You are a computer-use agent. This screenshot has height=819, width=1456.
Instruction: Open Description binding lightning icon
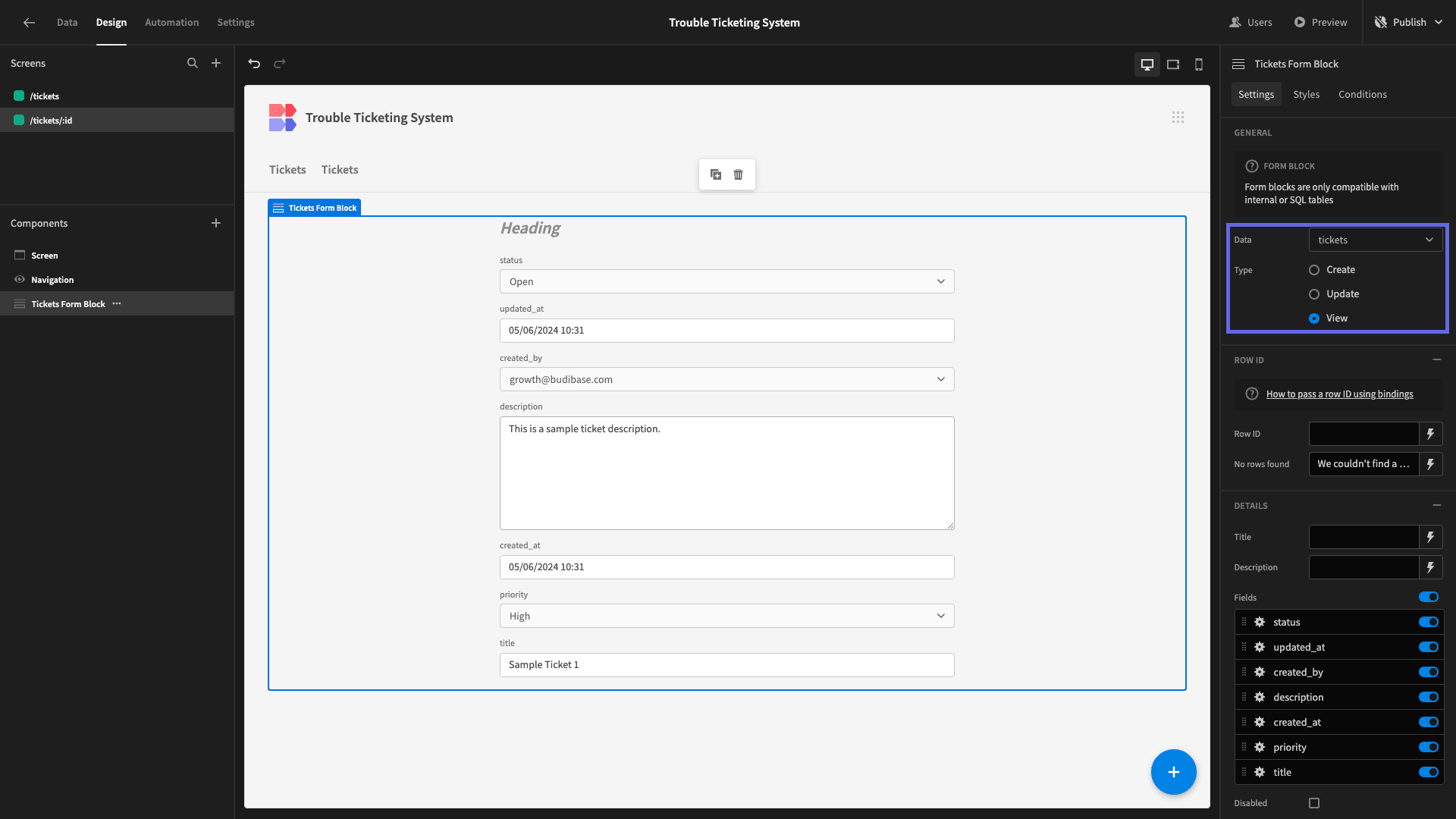point(1431,567)
